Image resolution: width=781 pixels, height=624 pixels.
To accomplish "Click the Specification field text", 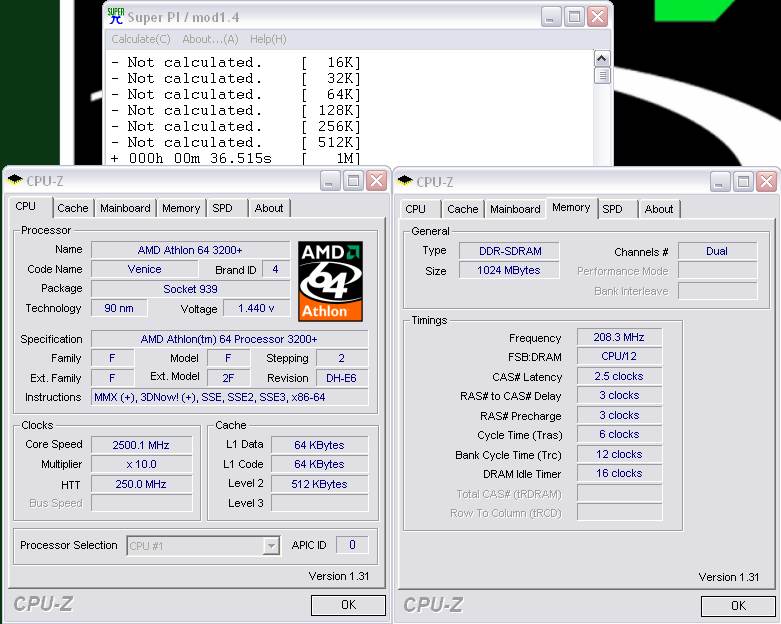I will 229,339.
